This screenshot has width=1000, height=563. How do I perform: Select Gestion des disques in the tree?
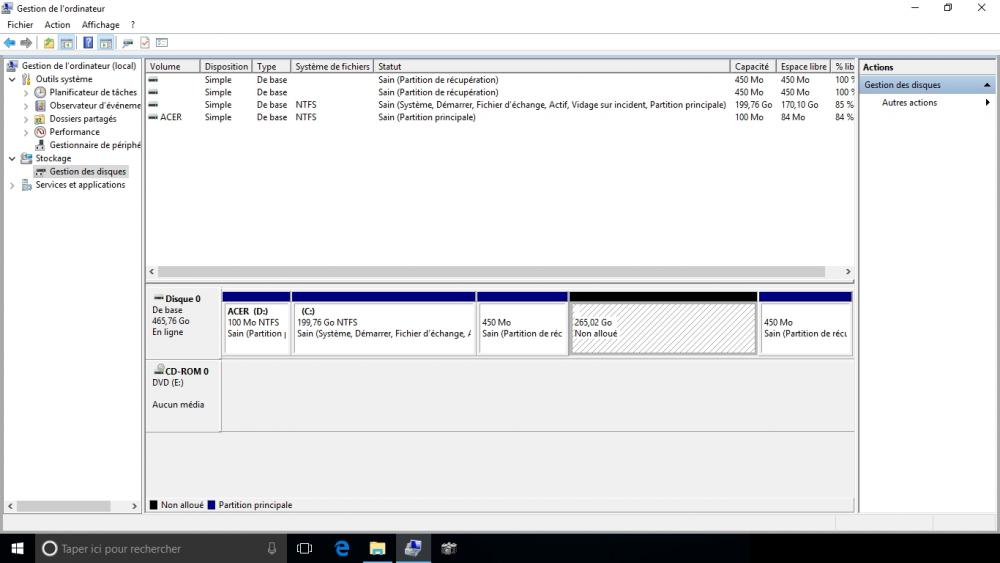pos(87,172)
